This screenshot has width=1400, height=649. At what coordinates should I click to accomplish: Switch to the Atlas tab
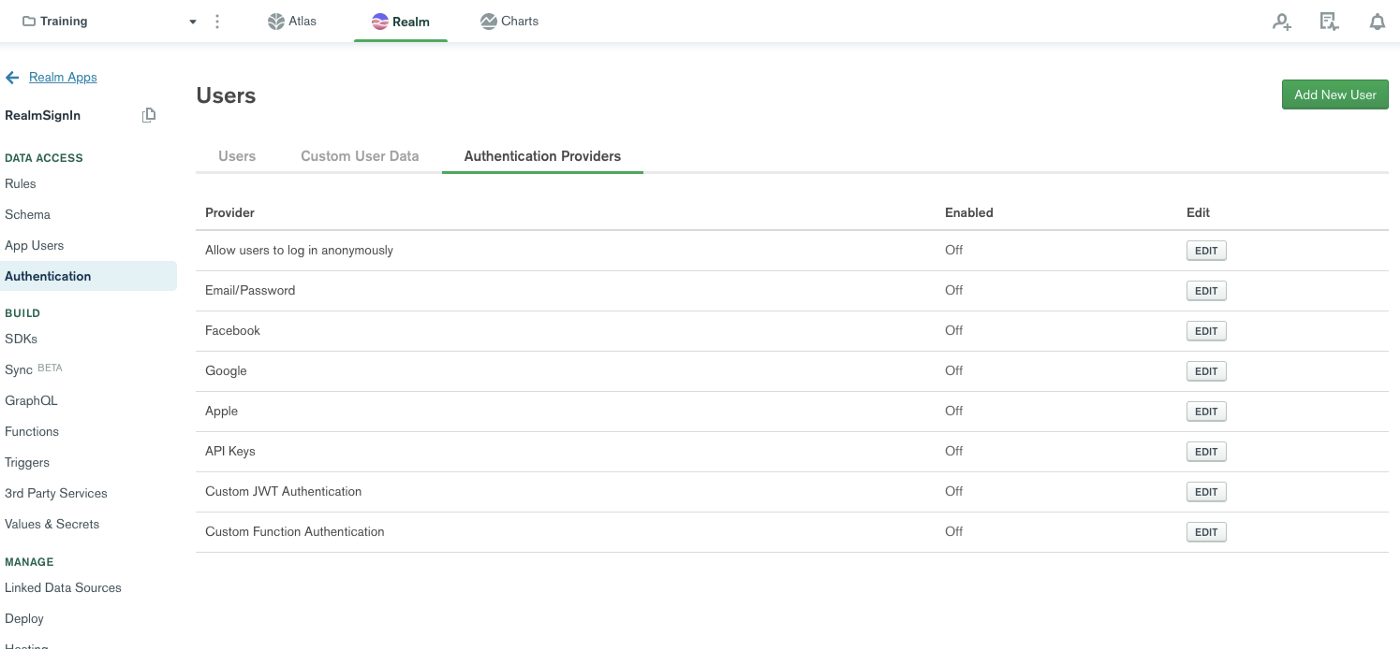(x=292, y=21)
